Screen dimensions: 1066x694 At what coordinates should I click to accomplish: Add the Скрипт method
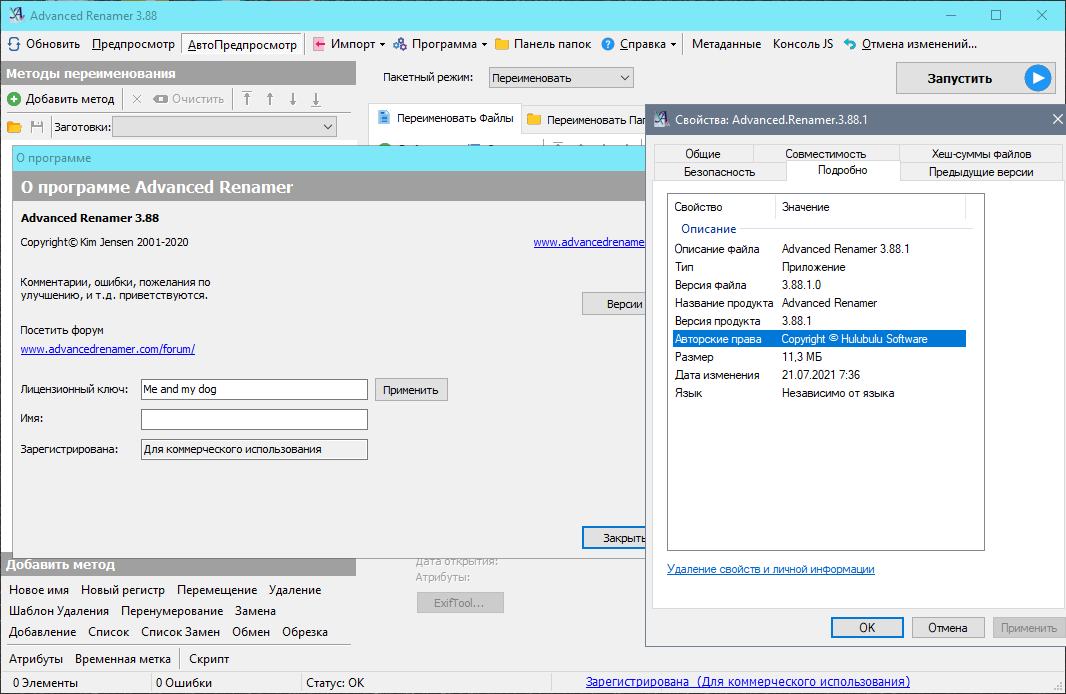click(209, 659)
